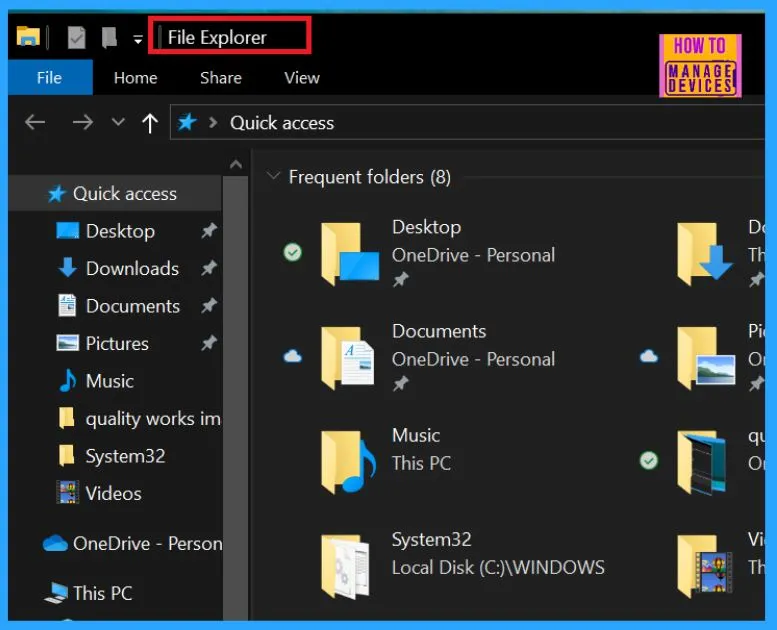Select the Videos folder icon in Frequent folders

(x=705, y=566)
